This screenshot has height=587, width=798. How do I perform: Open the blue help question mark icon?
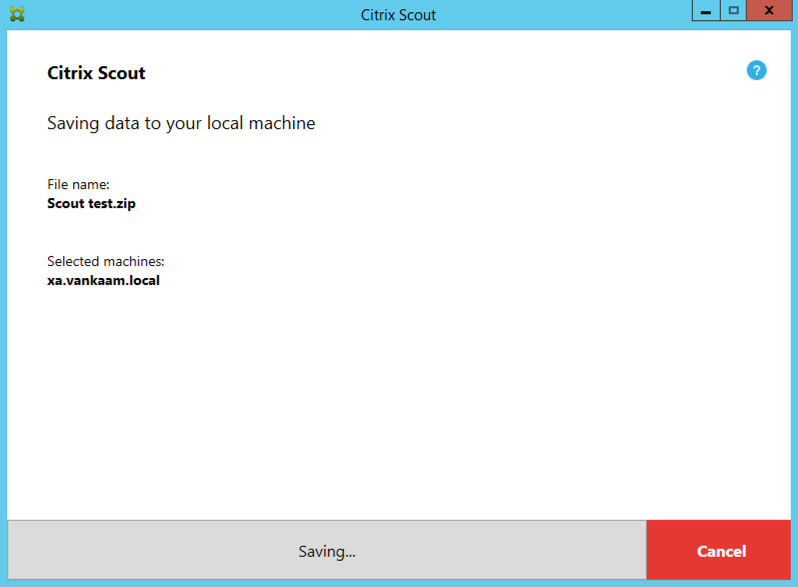(756, 71)
